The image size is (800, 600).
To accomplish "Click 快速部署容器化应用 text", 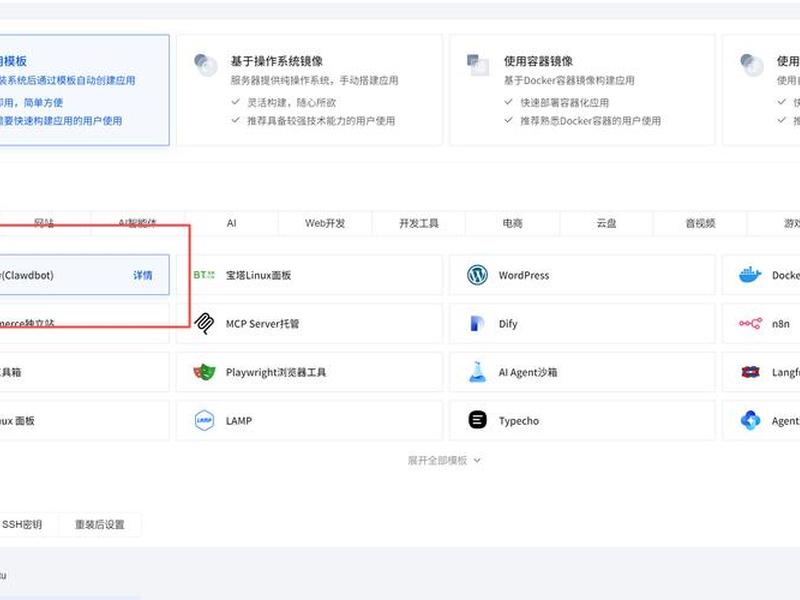I will pos(564,103).
